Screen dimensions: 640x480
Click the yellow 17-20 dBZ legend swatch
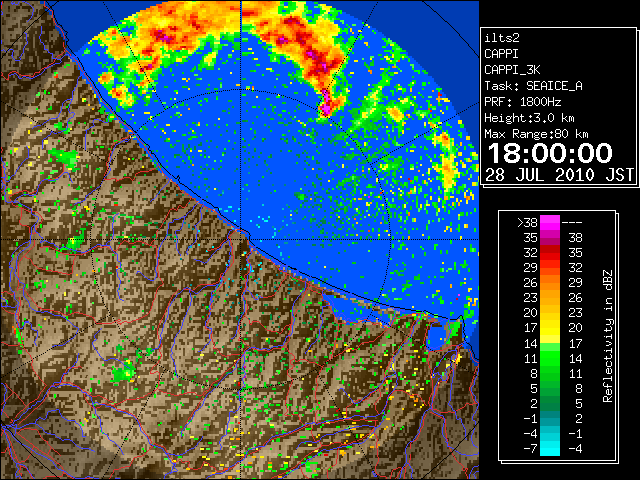[550, 328]
